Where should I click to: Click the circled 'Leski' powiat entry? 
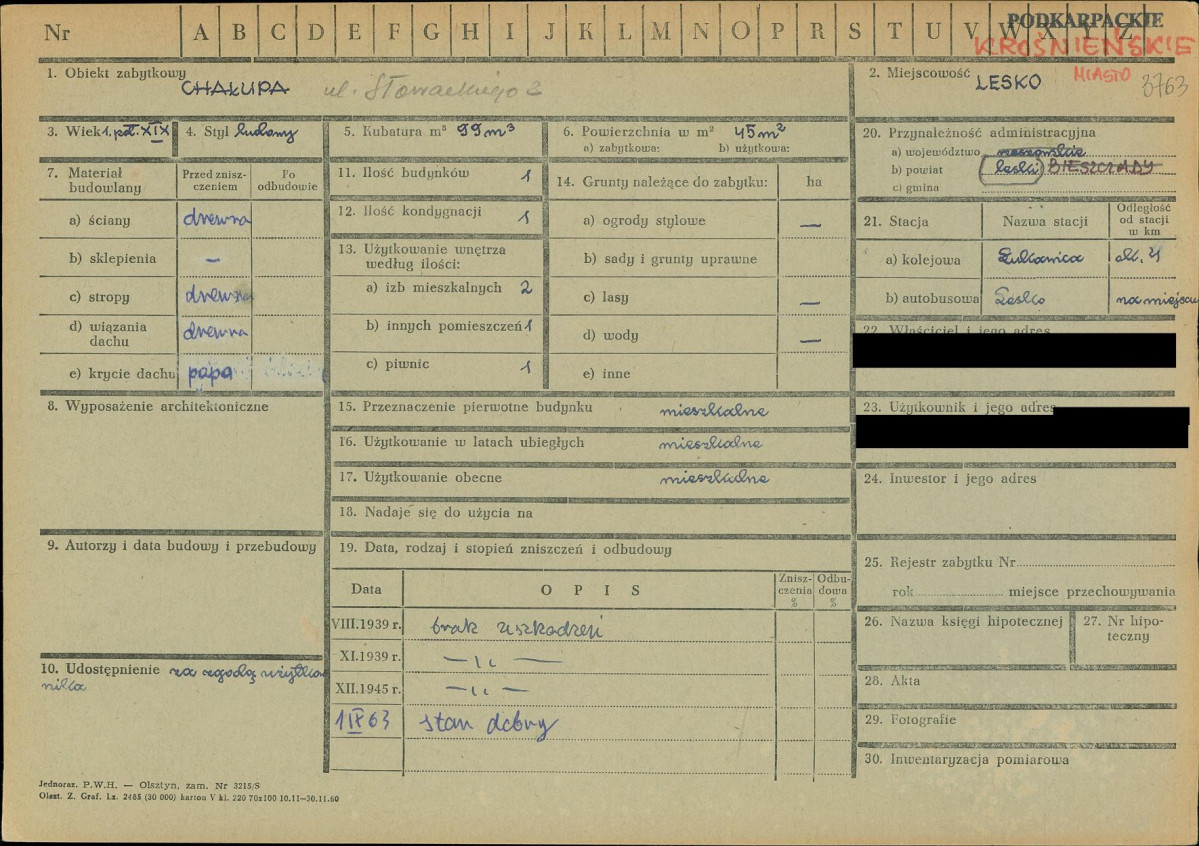(1012, 170)
